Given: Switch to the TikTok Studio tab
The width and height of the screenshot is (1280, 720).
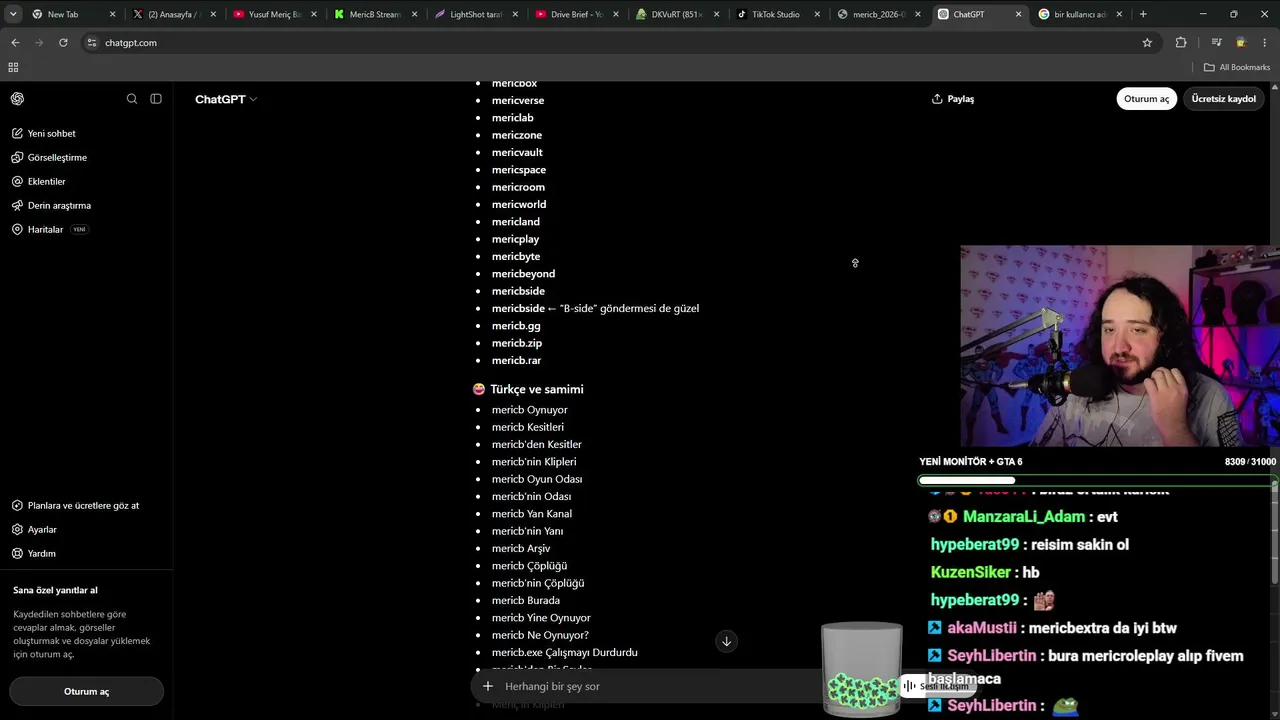Looking at the screenshot, I should 777,15.
